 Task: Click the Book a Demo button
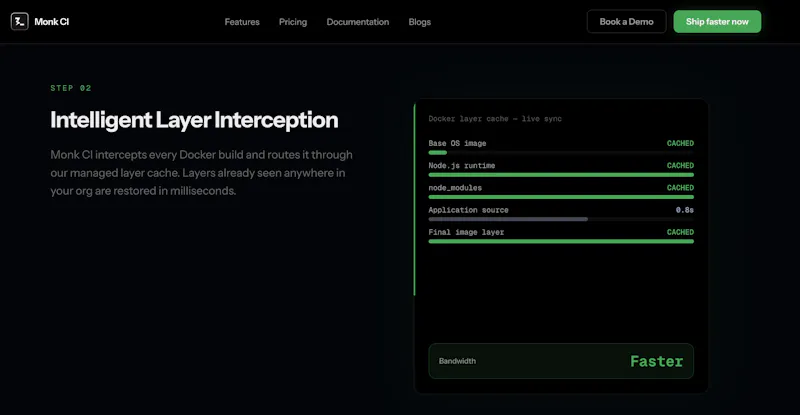(x=626, y=21)
